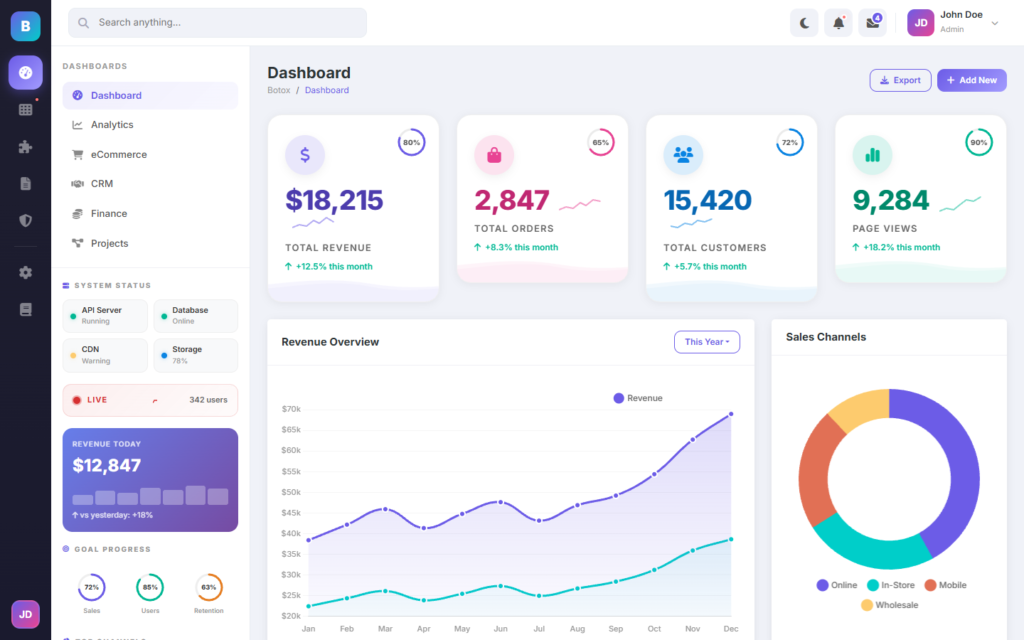Click the bar chart icon on Page Views card
The height and width of the screenshot is (640, 1024).
872,155
